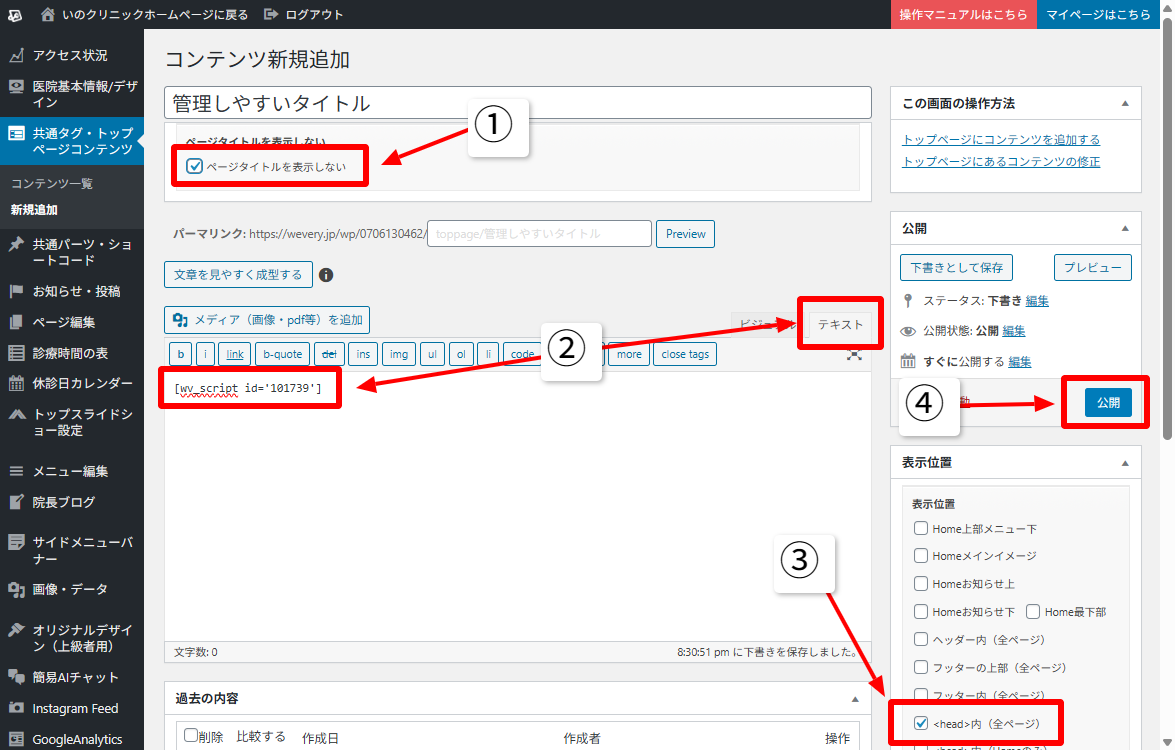Click the 簡易AIチャット chat icon
The width and height of the screenshot is (1175, 750).
pyautogui.click(x=16, y=677)
